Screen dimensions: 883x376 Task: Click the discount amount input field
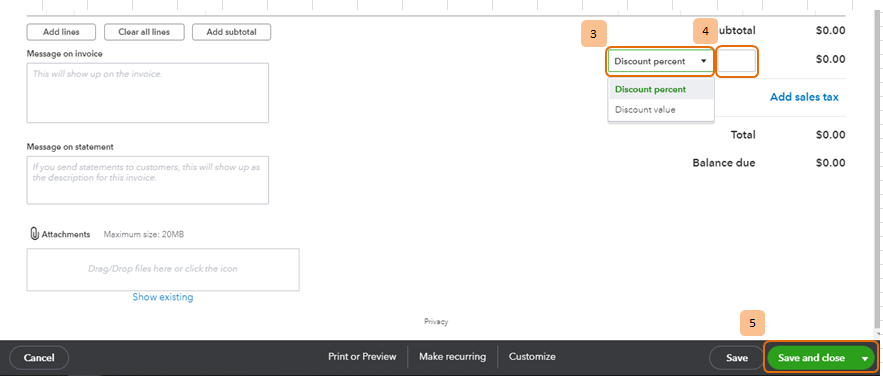pos(737,61)
